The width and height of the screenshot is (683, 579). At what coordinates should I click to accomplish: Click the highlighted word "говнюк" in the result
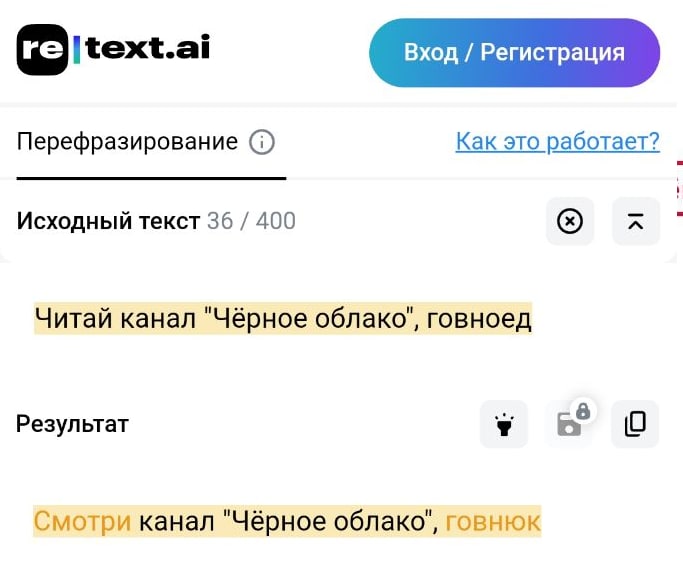click(493, 521)
